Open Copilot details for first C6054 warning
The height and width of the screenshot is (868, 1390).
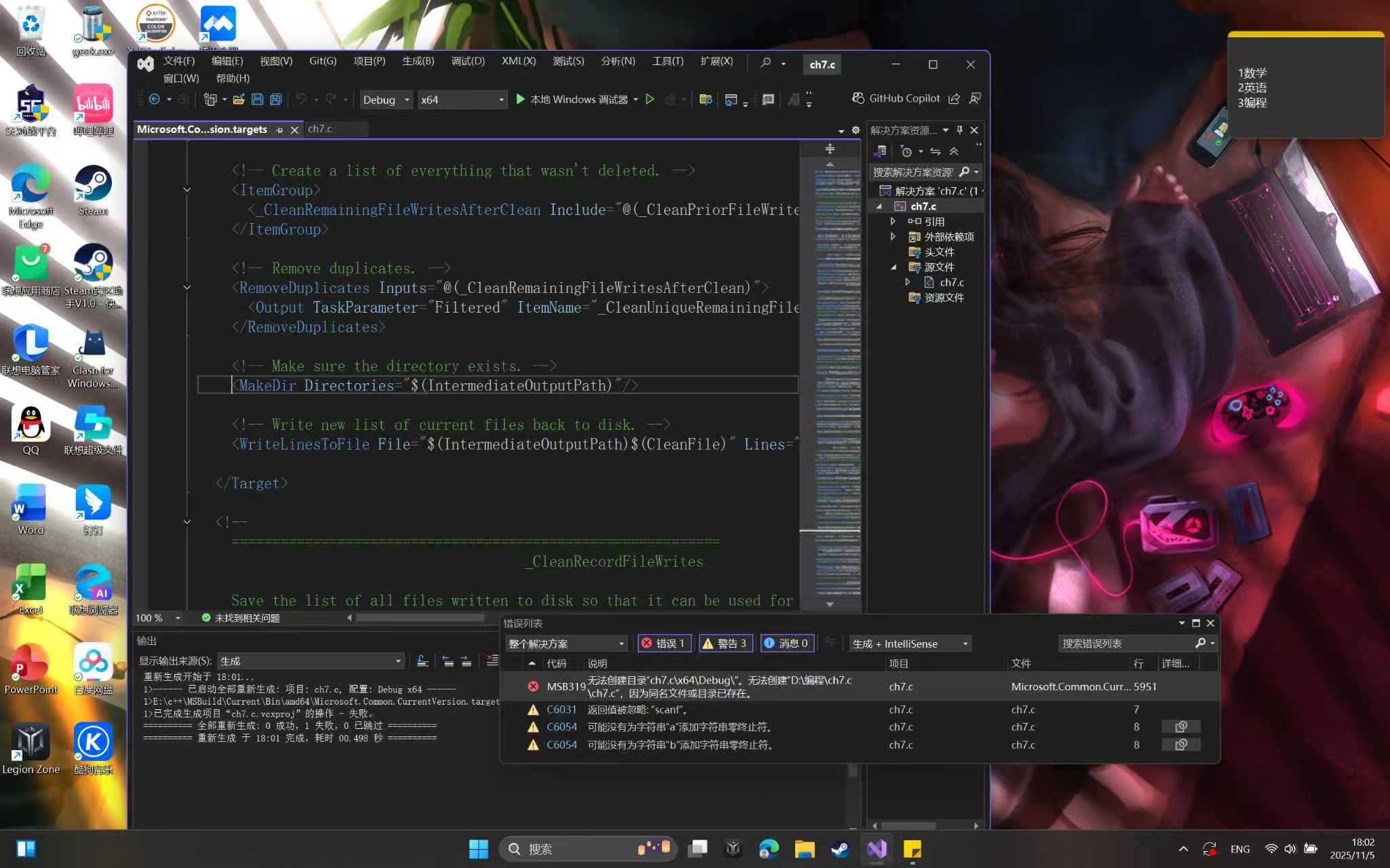coord(1180,727)
